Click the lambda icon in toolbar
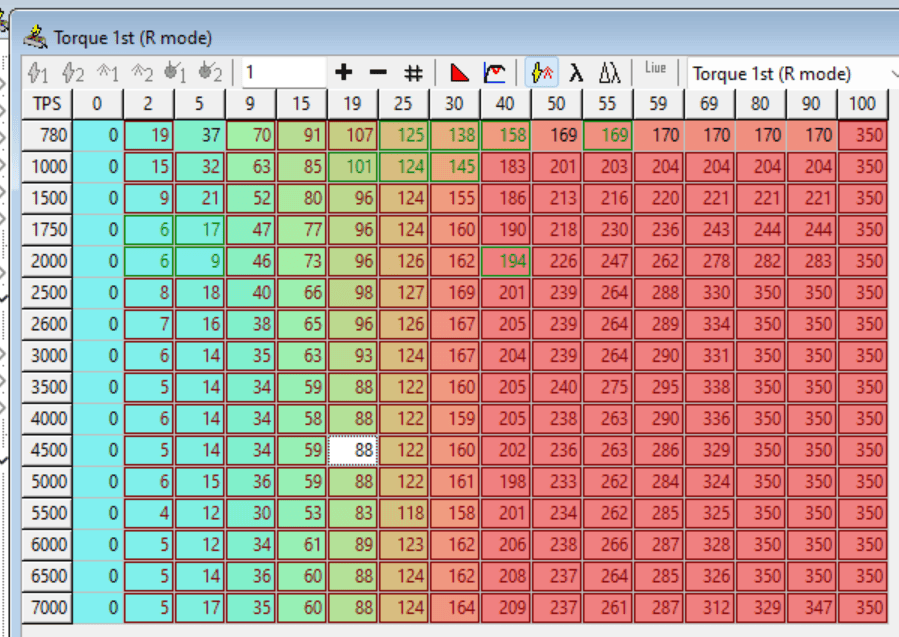Viewport: 899px width, 637px height. (x=576, y=73)
